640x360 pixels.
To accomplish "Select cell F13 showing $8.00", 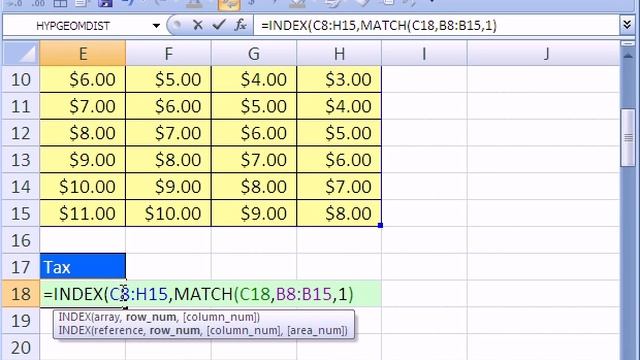I will coord(168,160).
